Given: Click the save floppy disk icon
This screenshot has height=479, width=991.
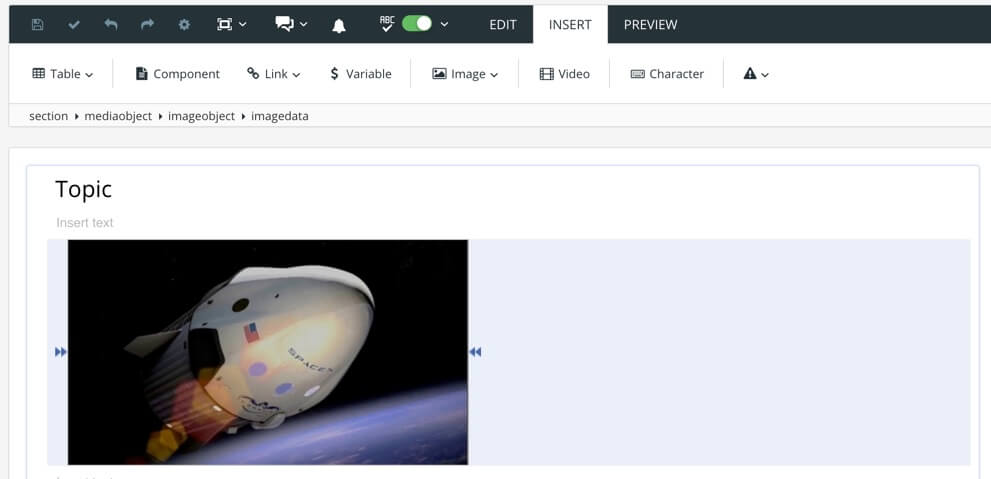Looking at the screenshot, I should pyautogui.click(x=37, y=25).
